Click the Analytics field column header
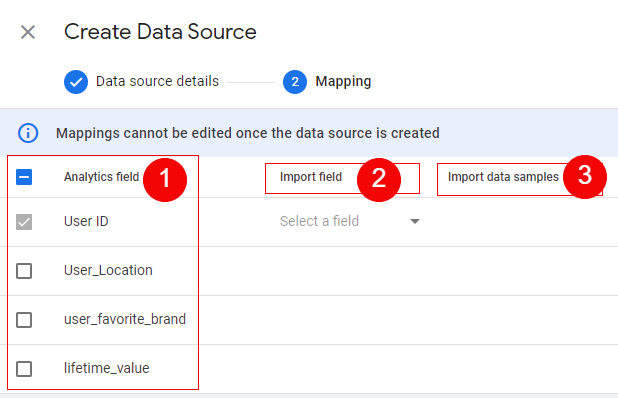The height and width of the screenshot is (398, 618). (x=101, y=177)
